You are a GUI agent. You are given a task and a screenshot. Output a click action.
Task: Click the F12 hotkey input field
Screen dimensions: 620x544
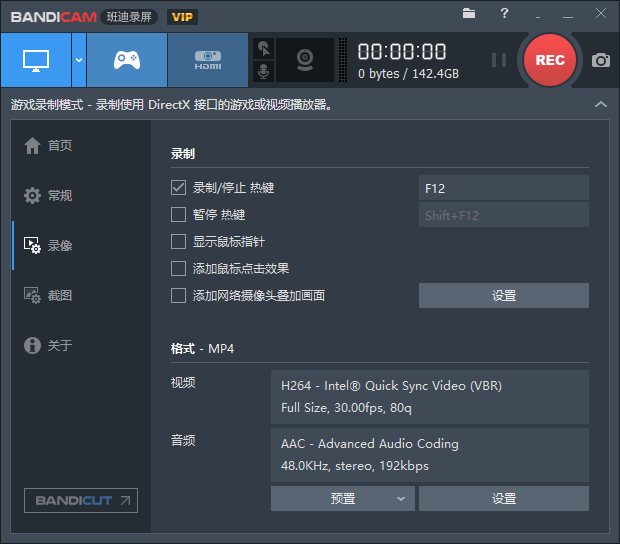504,188
